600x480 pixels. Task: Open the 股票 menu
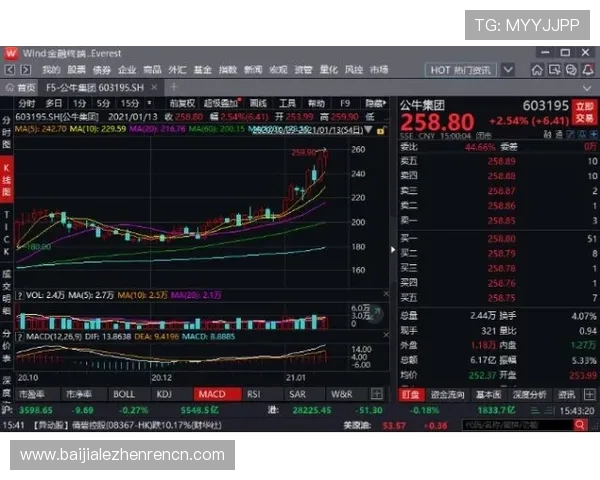pos(77,70)
